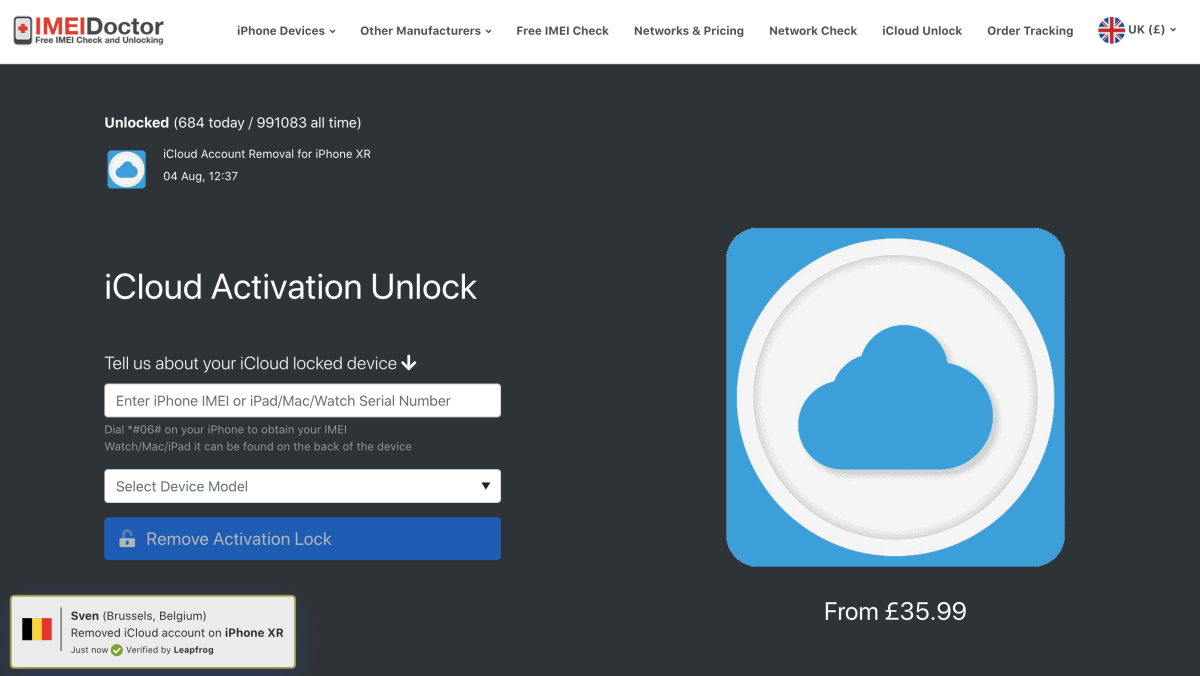Open the iPhone Devices dropdown menu

point(286,31)
